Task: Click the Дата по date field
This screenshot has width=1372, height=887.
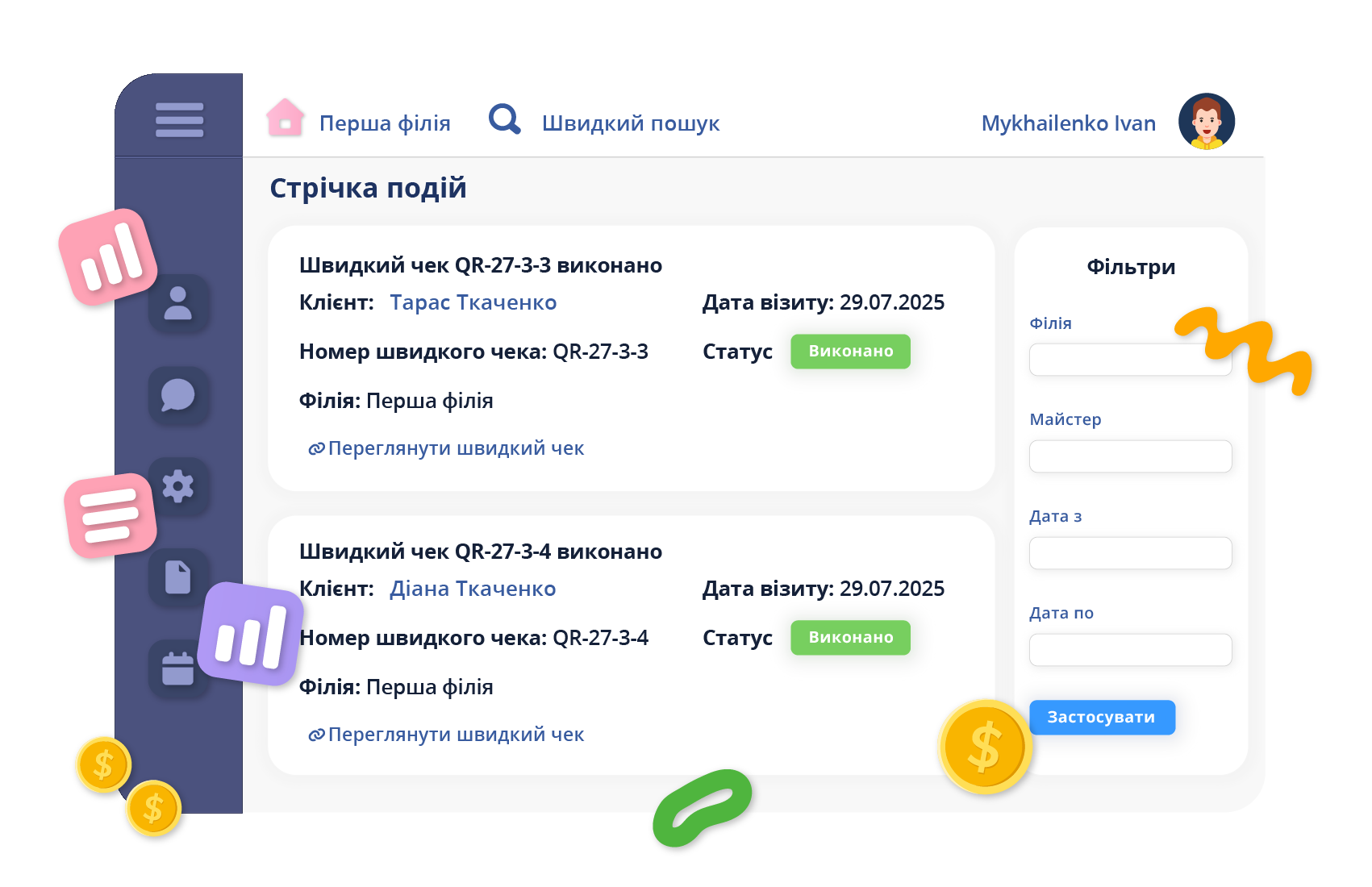Action: pos(1130,650)
